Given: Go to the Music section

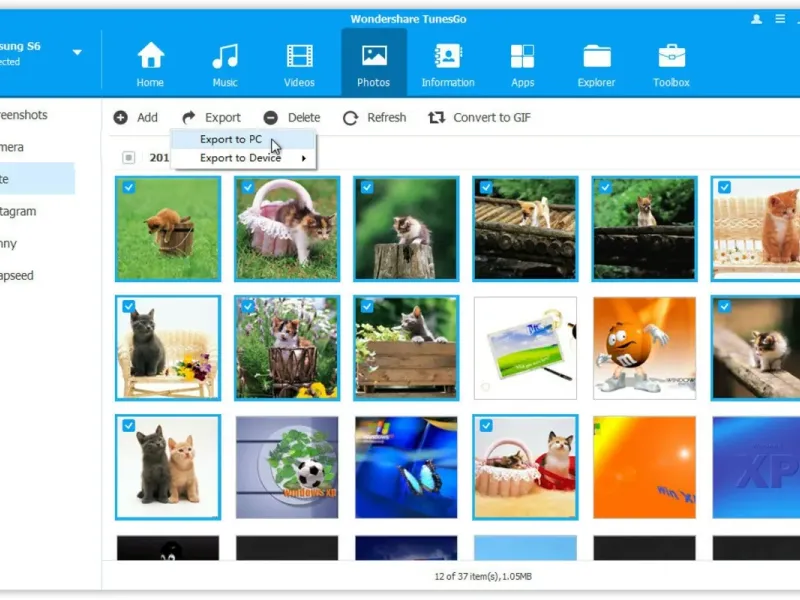Looking at the screenshot, I should 225,64.
